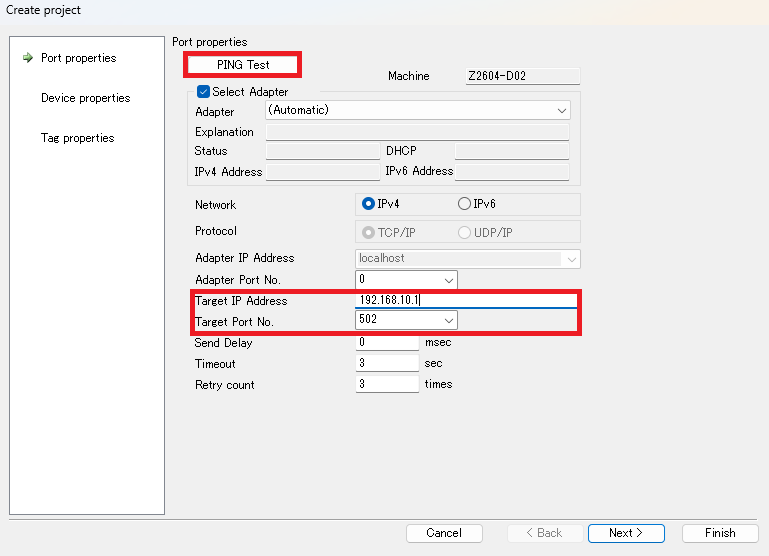This screenshot has width=769, height=556.
Task: Select the IPv6 network radio button
Action: click(464, 204)
